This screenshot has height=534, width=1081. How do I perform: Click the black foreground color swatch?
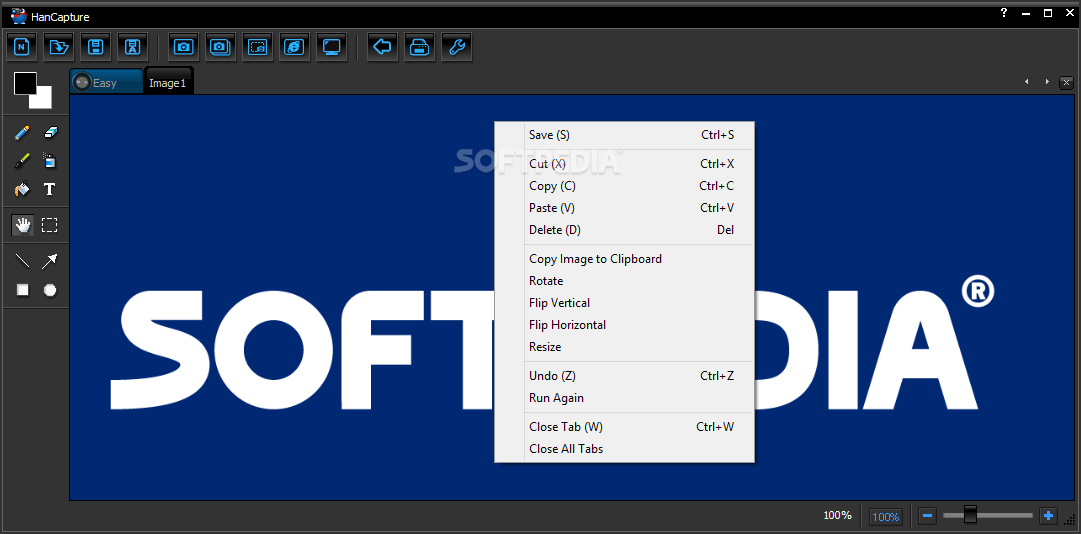click(x=26, y=83)
